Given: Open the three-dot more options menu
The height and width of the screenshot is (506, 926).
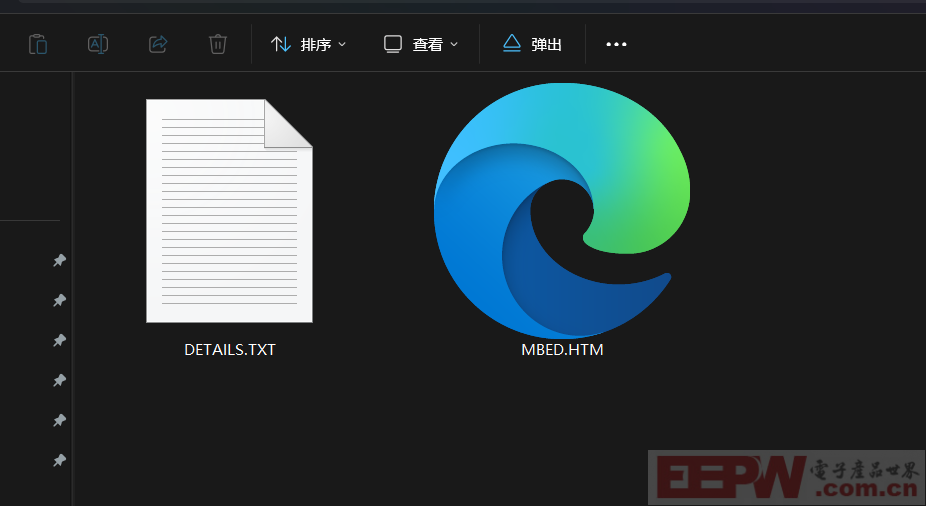Looking at the screenshot, I should coord(616,44).
